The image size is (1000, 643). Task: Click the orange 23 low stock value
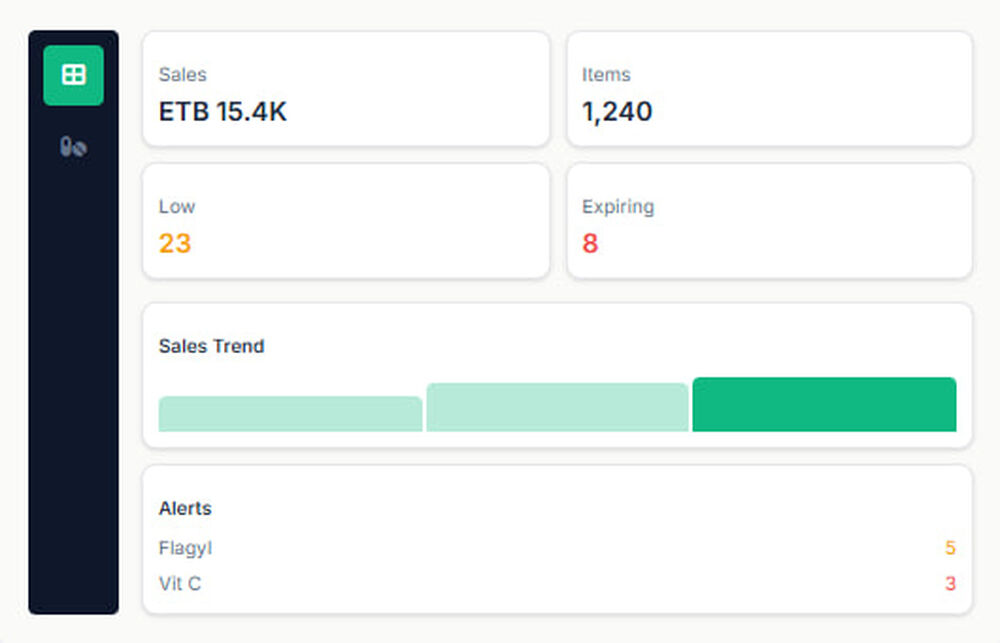click(175, 243)
